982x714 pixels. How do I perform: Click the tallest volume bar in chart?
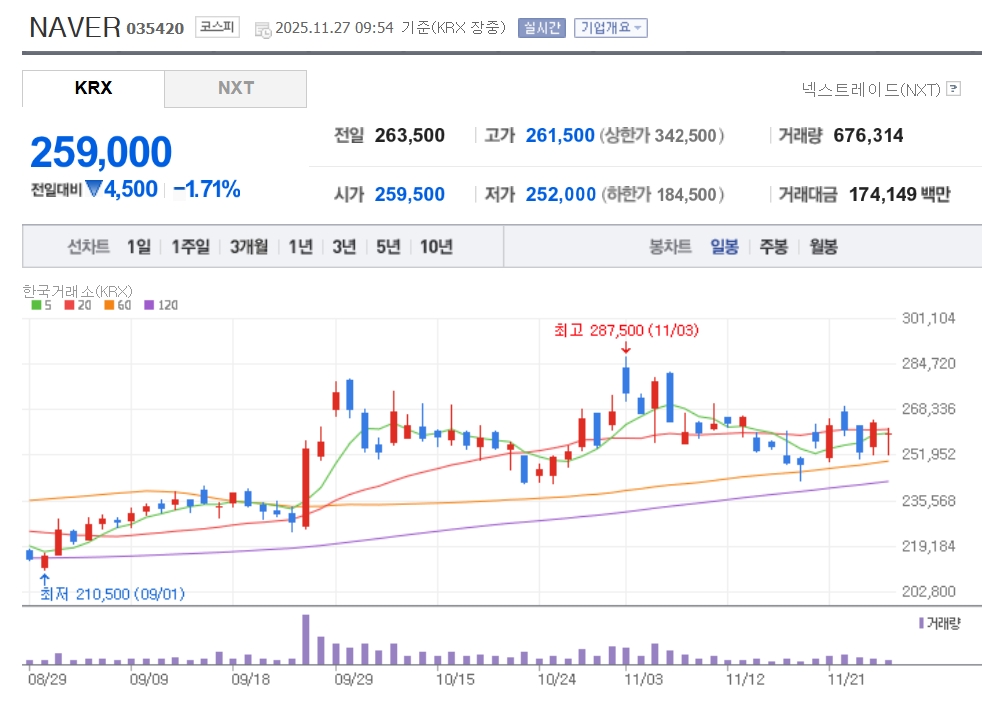[x=306, y=639]
